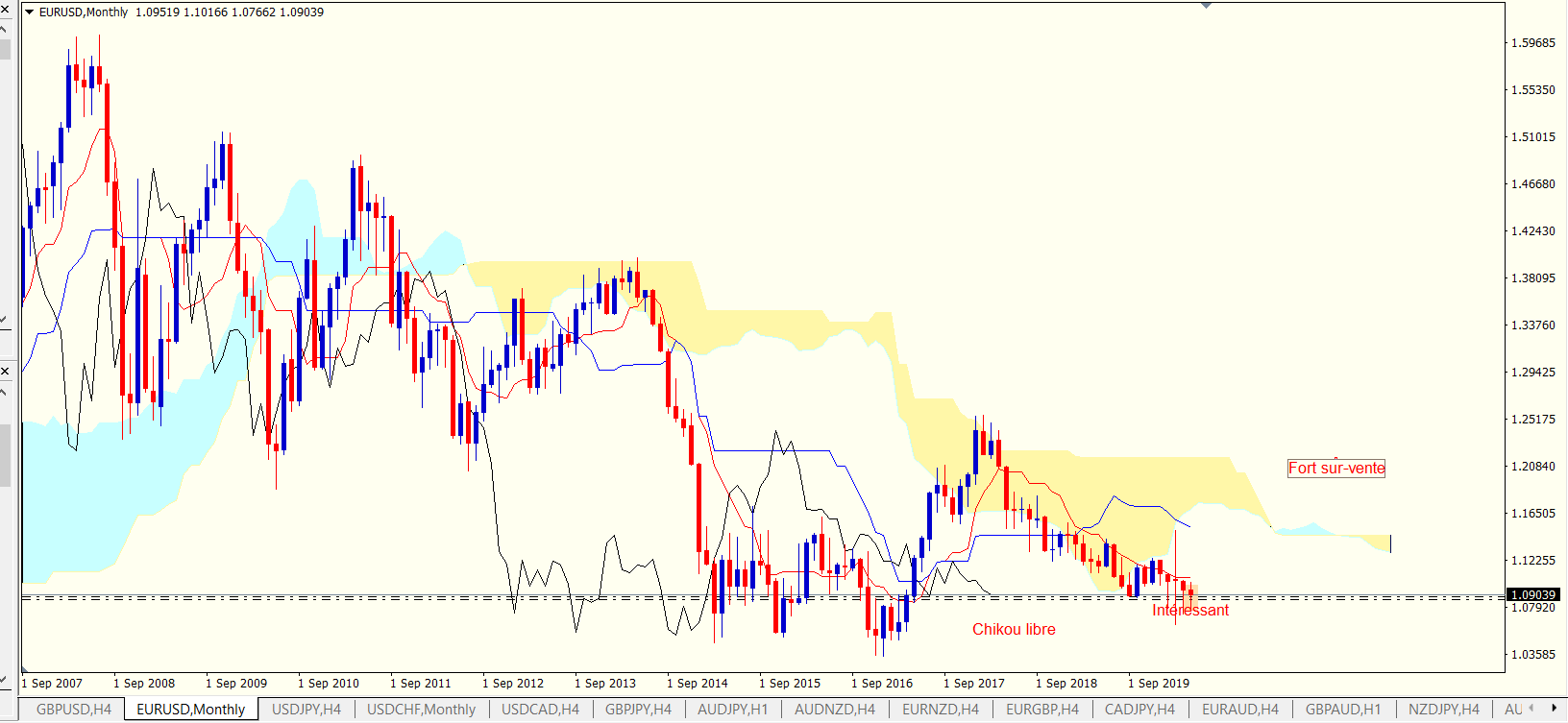Open the GBPJPY,H4 tab

click(638, 710)
